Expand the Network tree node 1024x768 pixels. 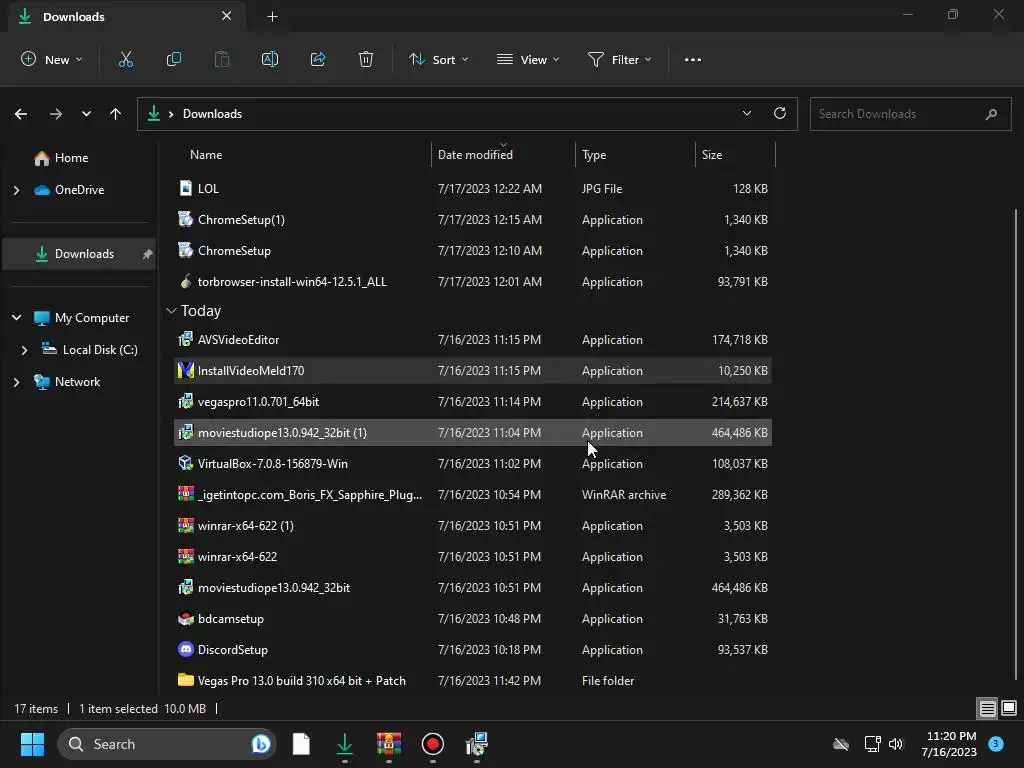[17, 382]
